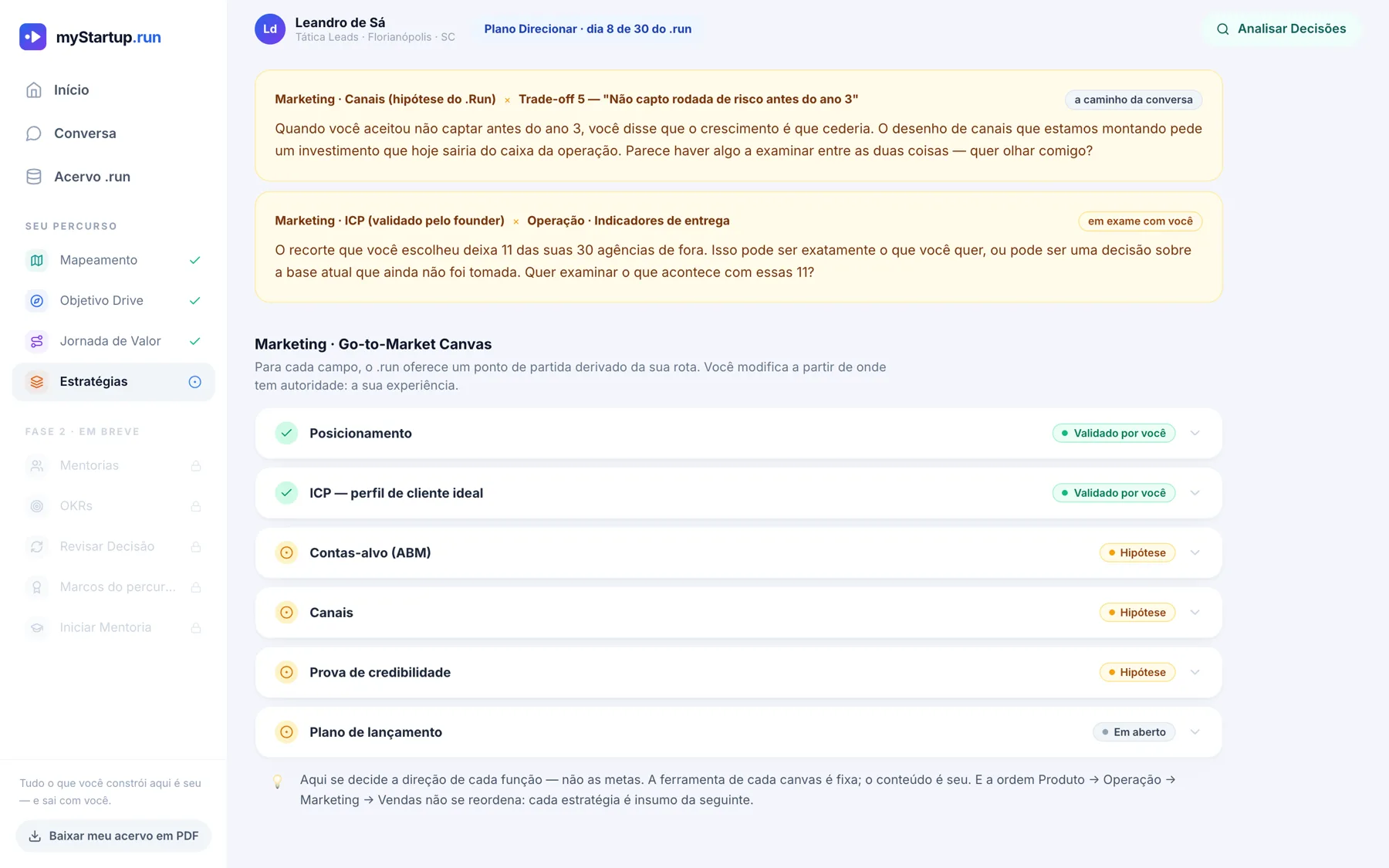Viewport: 1389px width, 868px height.
Task: Click the myStartup.run logo icon
Action: click(32, 37)
